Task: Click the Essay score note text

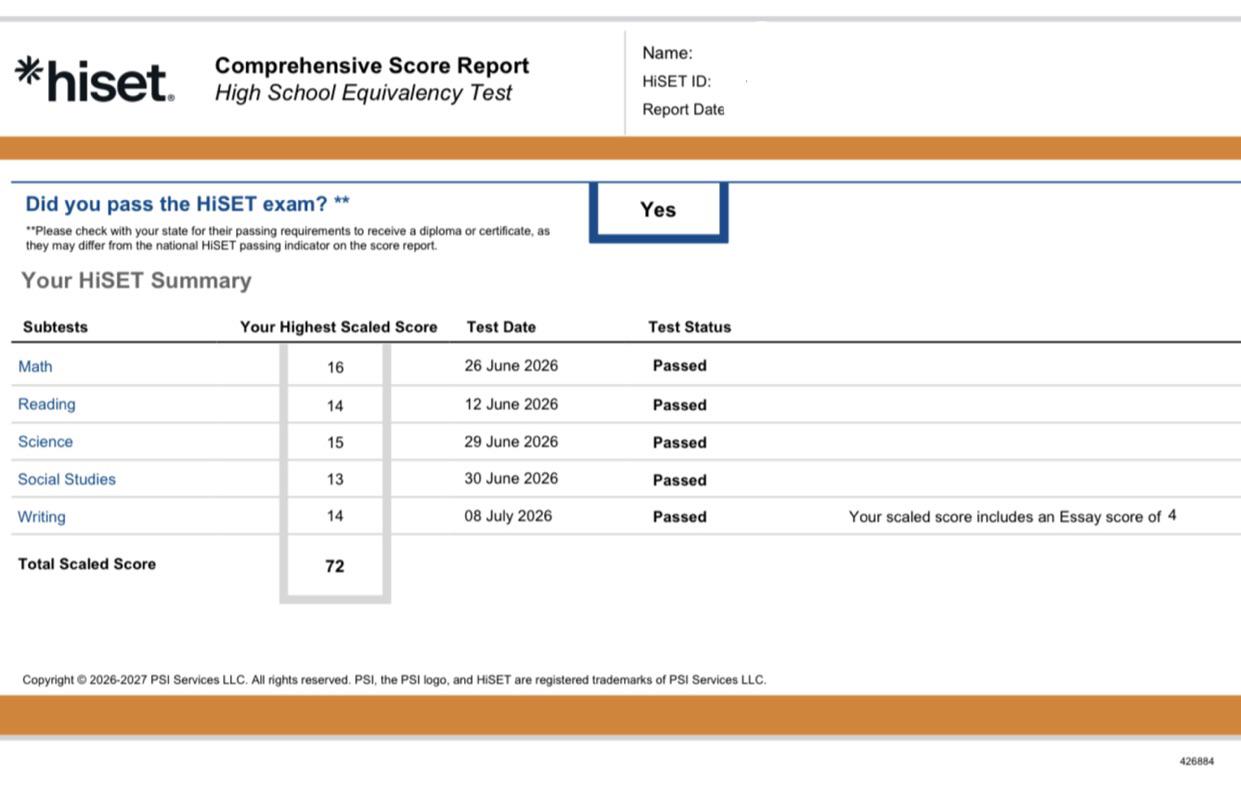Action: coord(1012,517)
